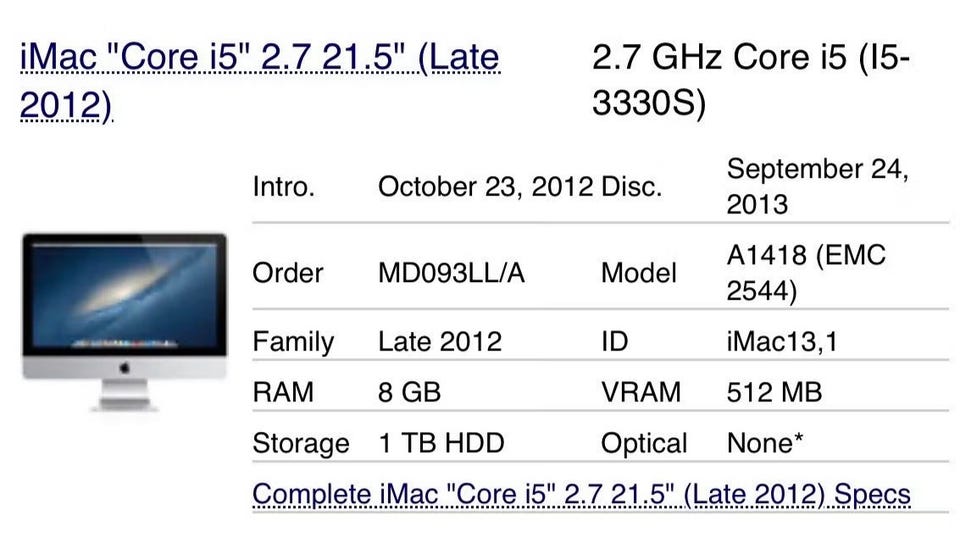
Task: Open the Complete iMac Late 2012 Specs link
Action: pos(581,493)
